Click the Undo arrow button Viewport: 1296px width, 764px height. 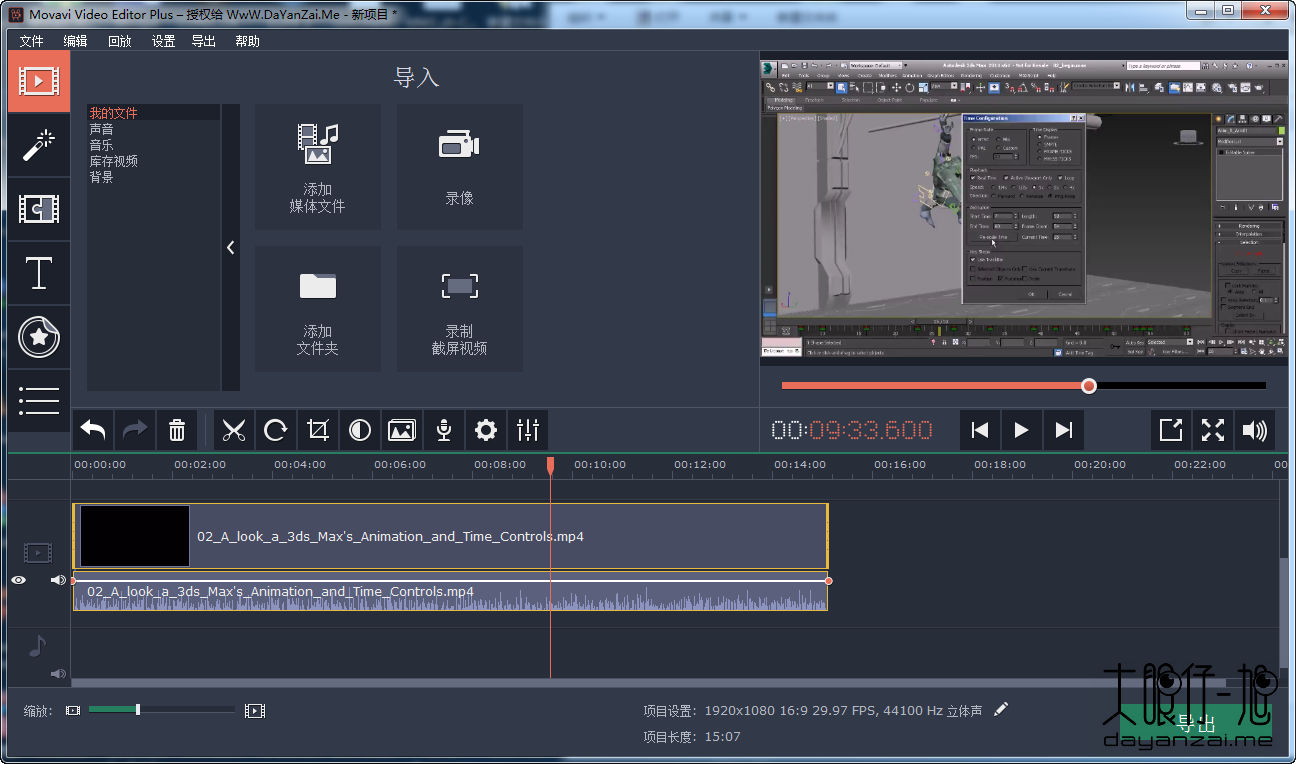click(x=93, y=430)
